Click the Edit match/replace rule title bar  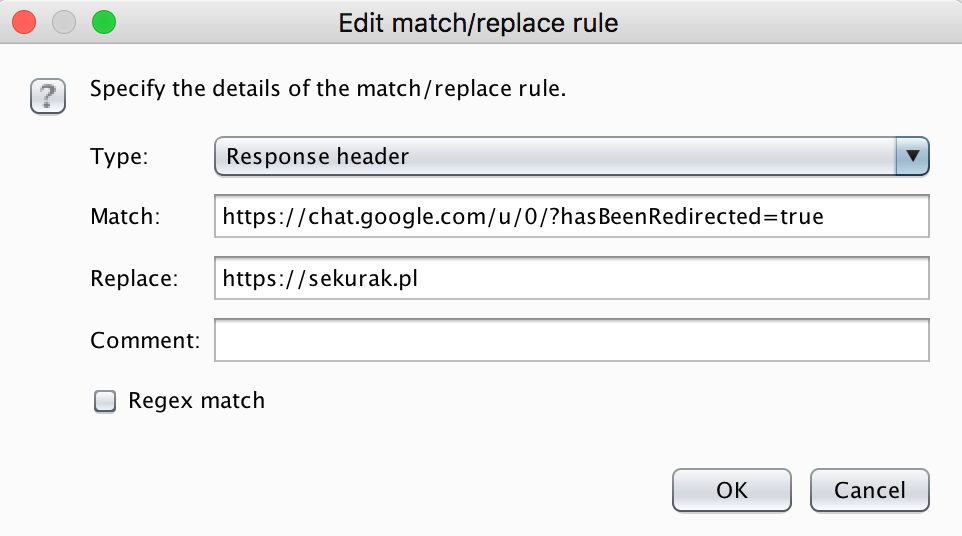coord(479,22)
